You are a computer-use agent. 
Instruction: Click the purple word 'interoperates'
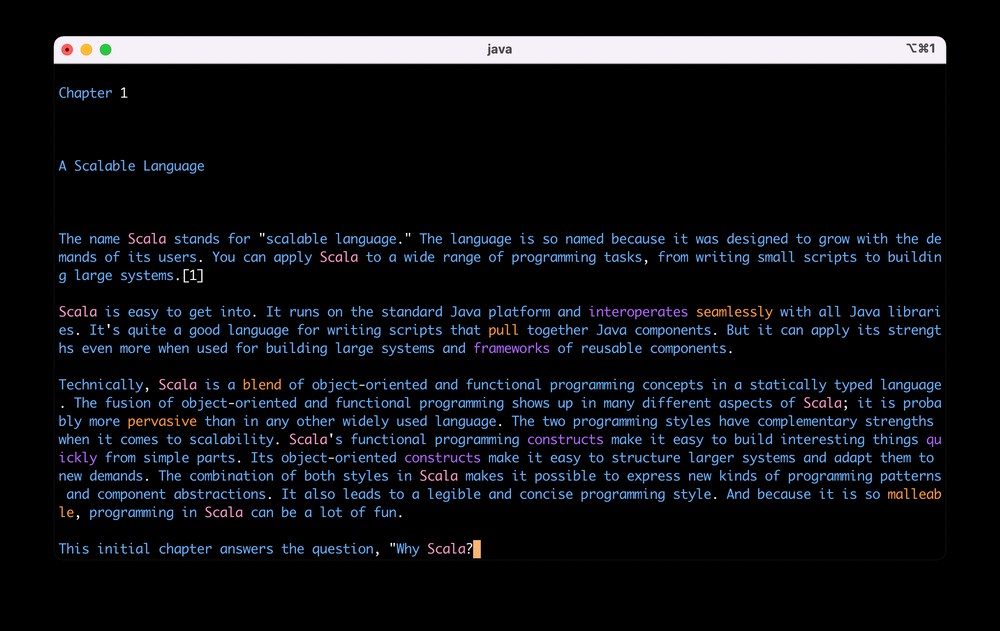point(638,312)
